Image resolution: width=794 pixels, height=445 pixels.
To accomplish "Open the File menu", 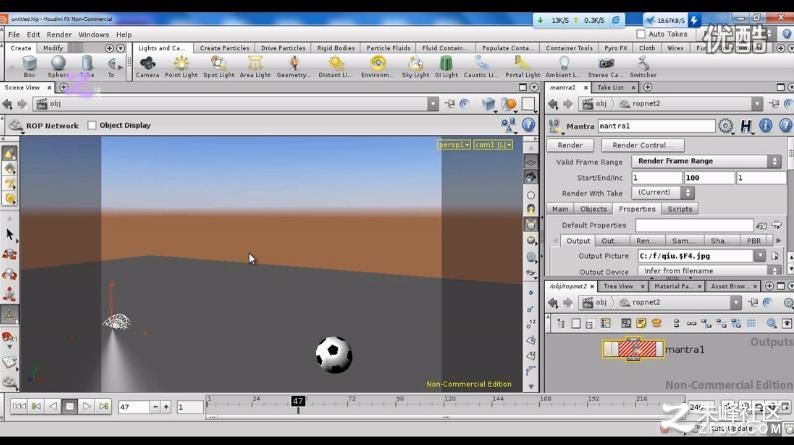I will [14, 34].
